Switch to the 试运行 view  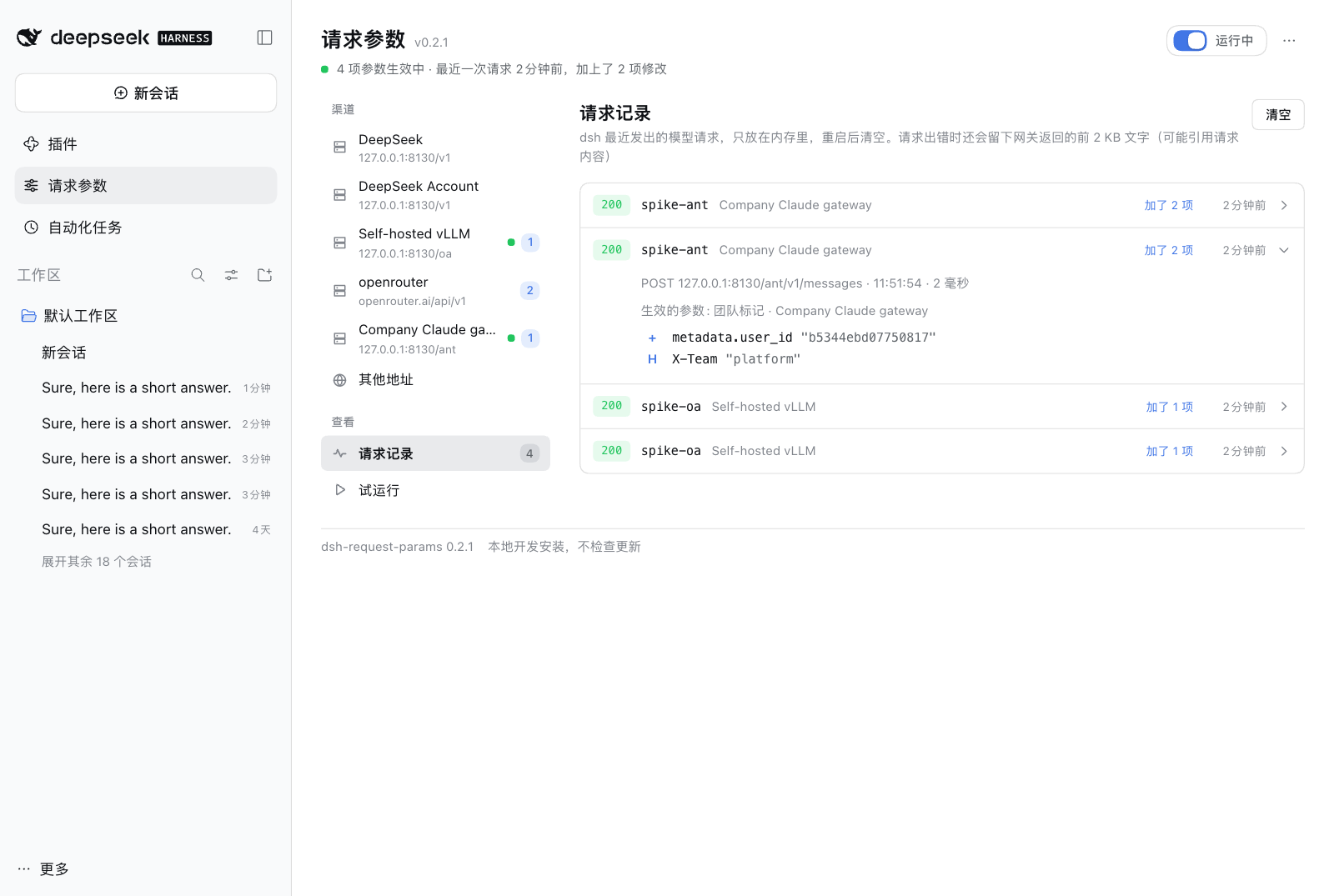pos(435,490)
